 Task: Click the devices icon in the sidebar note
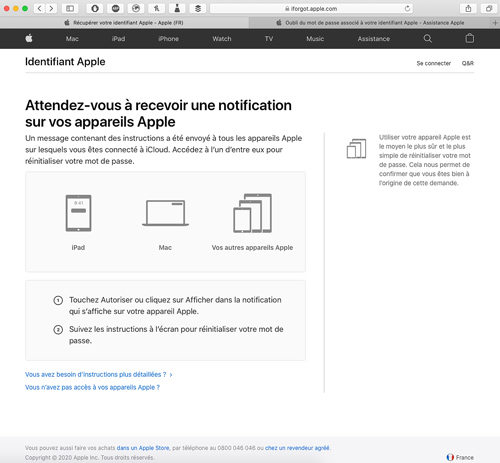[356, 149]
